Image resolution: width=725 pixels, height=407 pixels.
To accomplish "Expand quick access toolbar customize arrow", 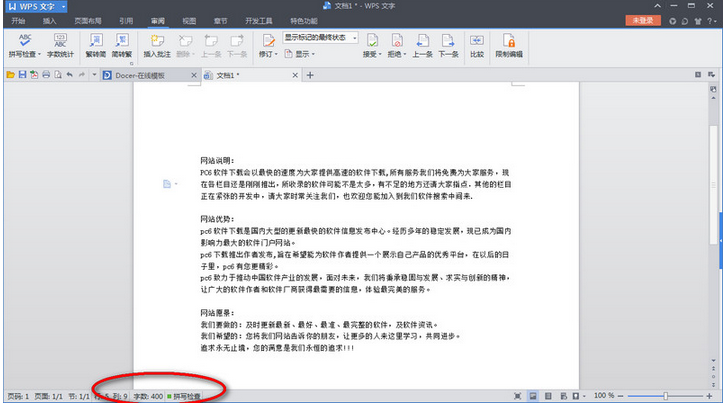I will click(94, 74).
